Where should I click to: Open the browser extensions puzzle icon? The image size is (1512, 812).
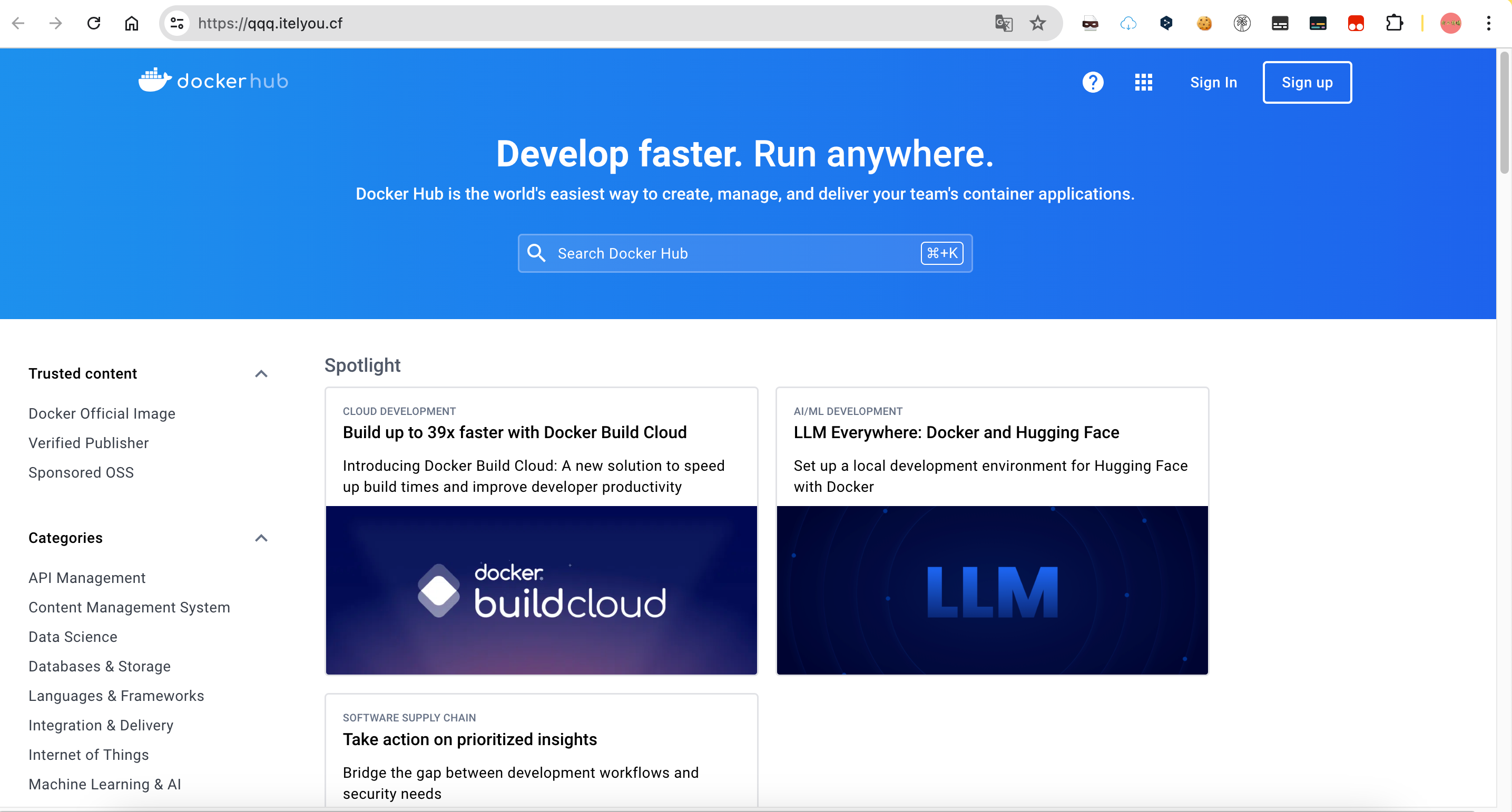[x=1393, y=24]
